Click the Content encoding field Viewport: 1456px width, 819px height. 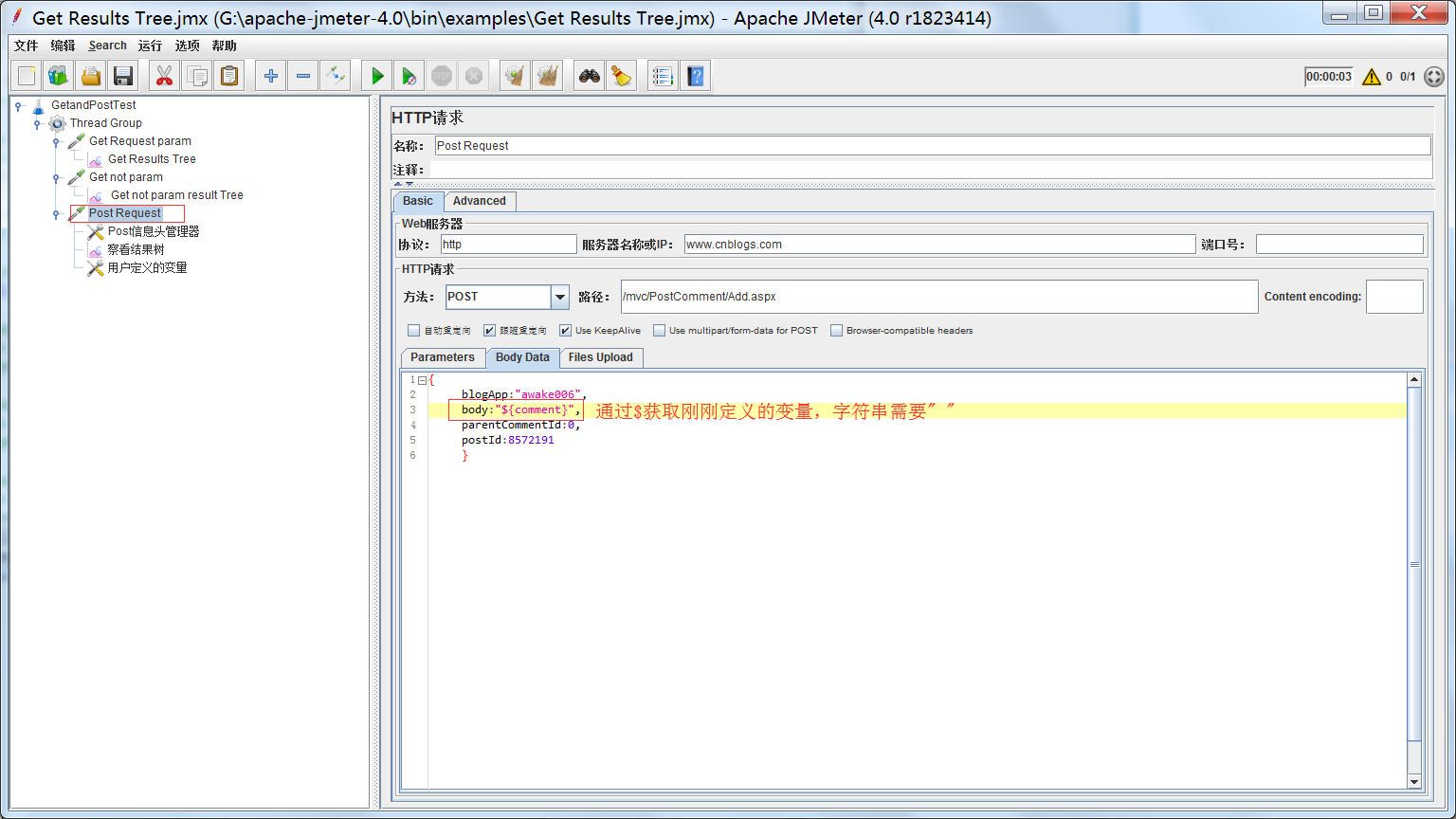pos(1394,297)
